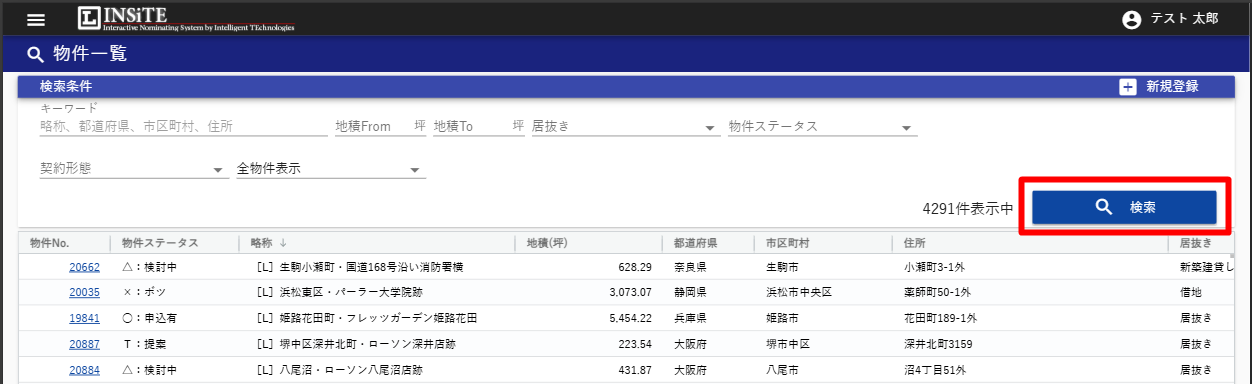Expand the 契約形態 dropdown
Image resolution: width=1252 pixels, height=384 pixels.
point(134,169)
